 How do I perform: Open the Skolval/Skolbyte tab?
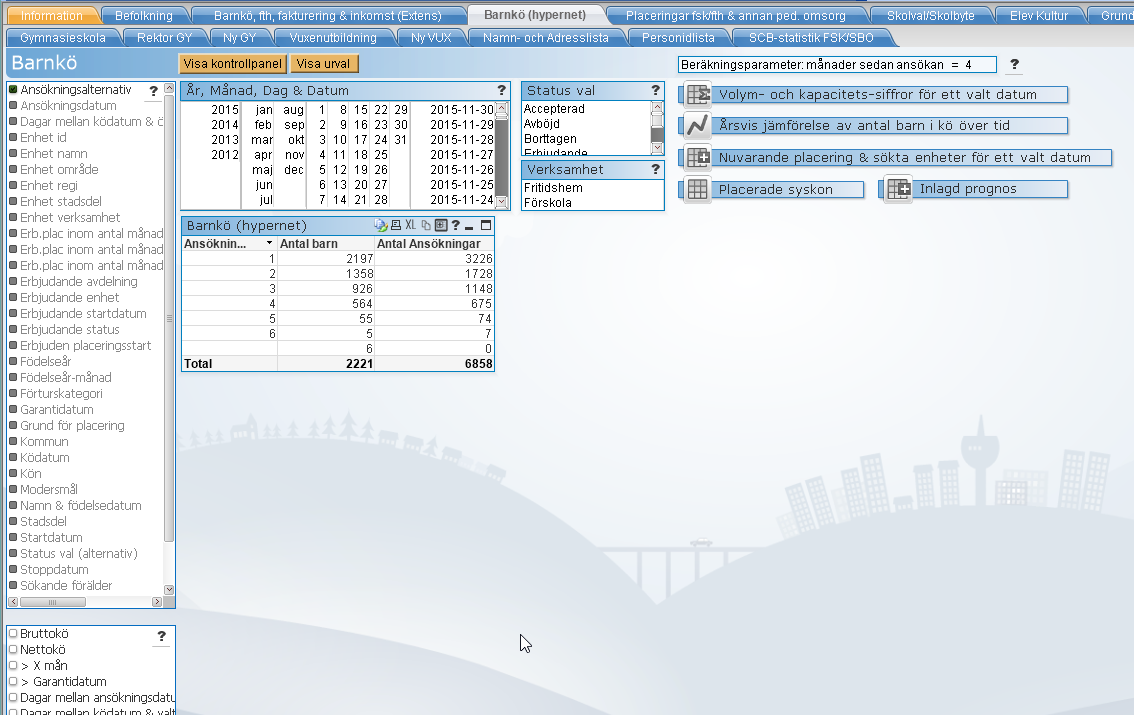tap(930, 15)
